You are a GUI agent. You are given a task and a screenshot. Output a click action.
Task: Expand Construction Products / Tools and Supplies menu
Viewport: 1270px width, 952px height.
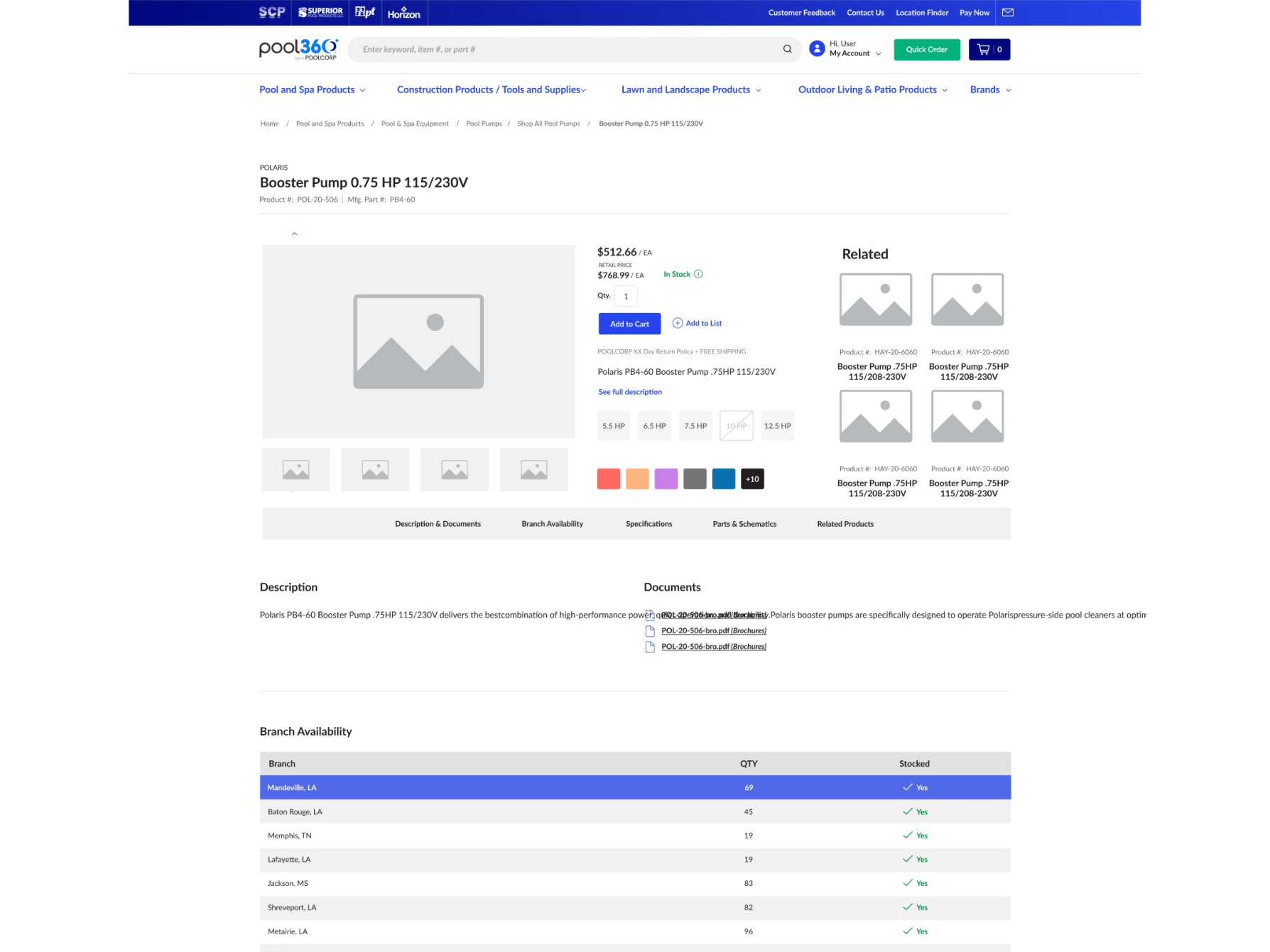point(492,89)
